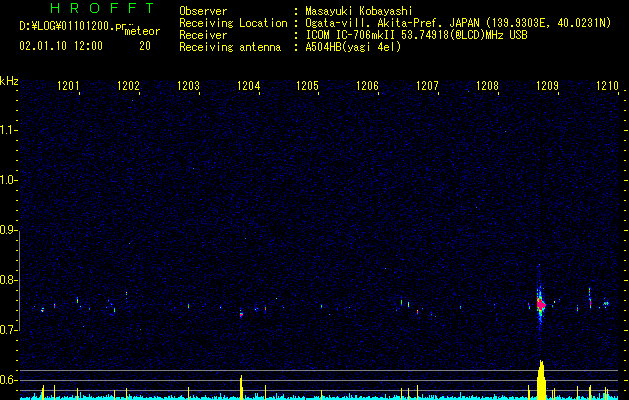Click the 1202 time marker
Viewport: 629px width, 400px height.
coord(128,86)
